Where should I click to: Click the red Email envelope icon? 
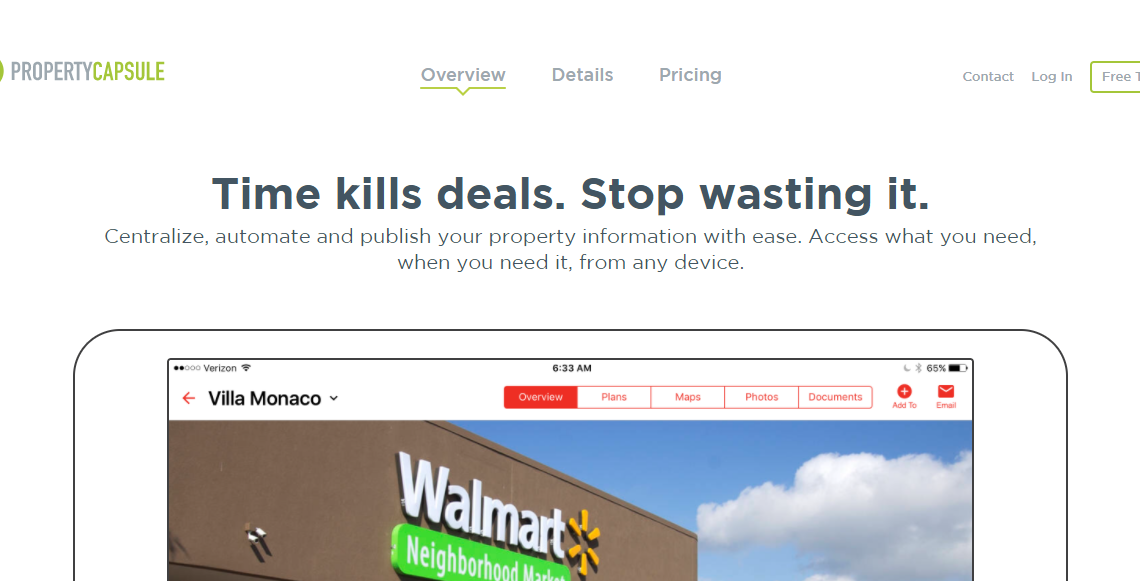click(946, 391)
